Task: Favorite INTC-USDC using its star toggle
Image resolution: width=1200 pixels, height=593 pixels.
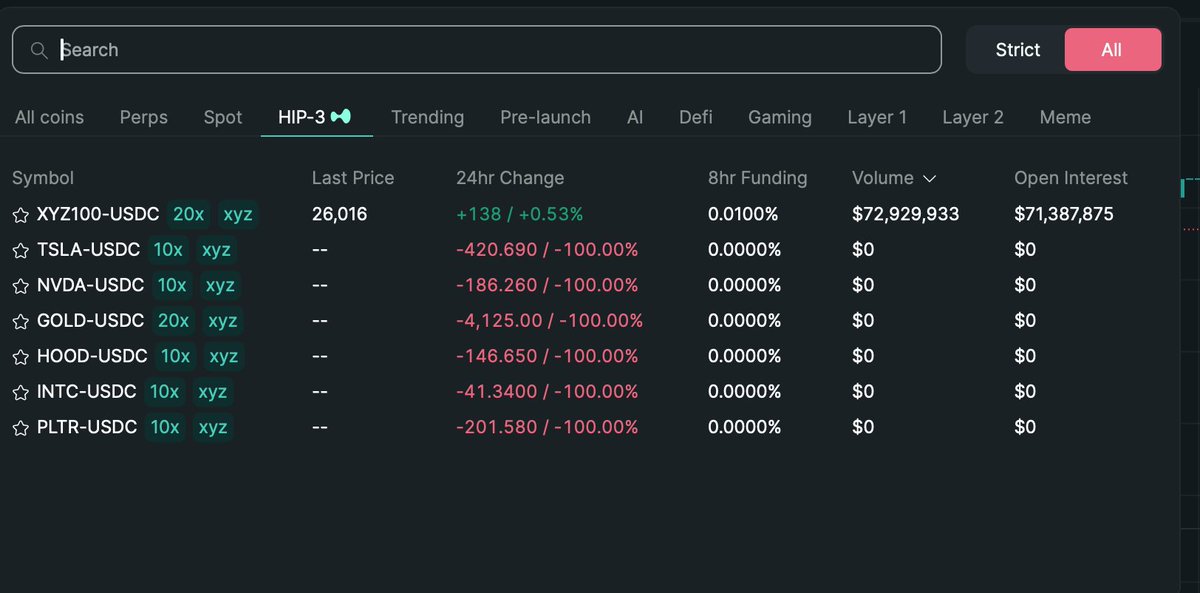Action: point(20,391)
